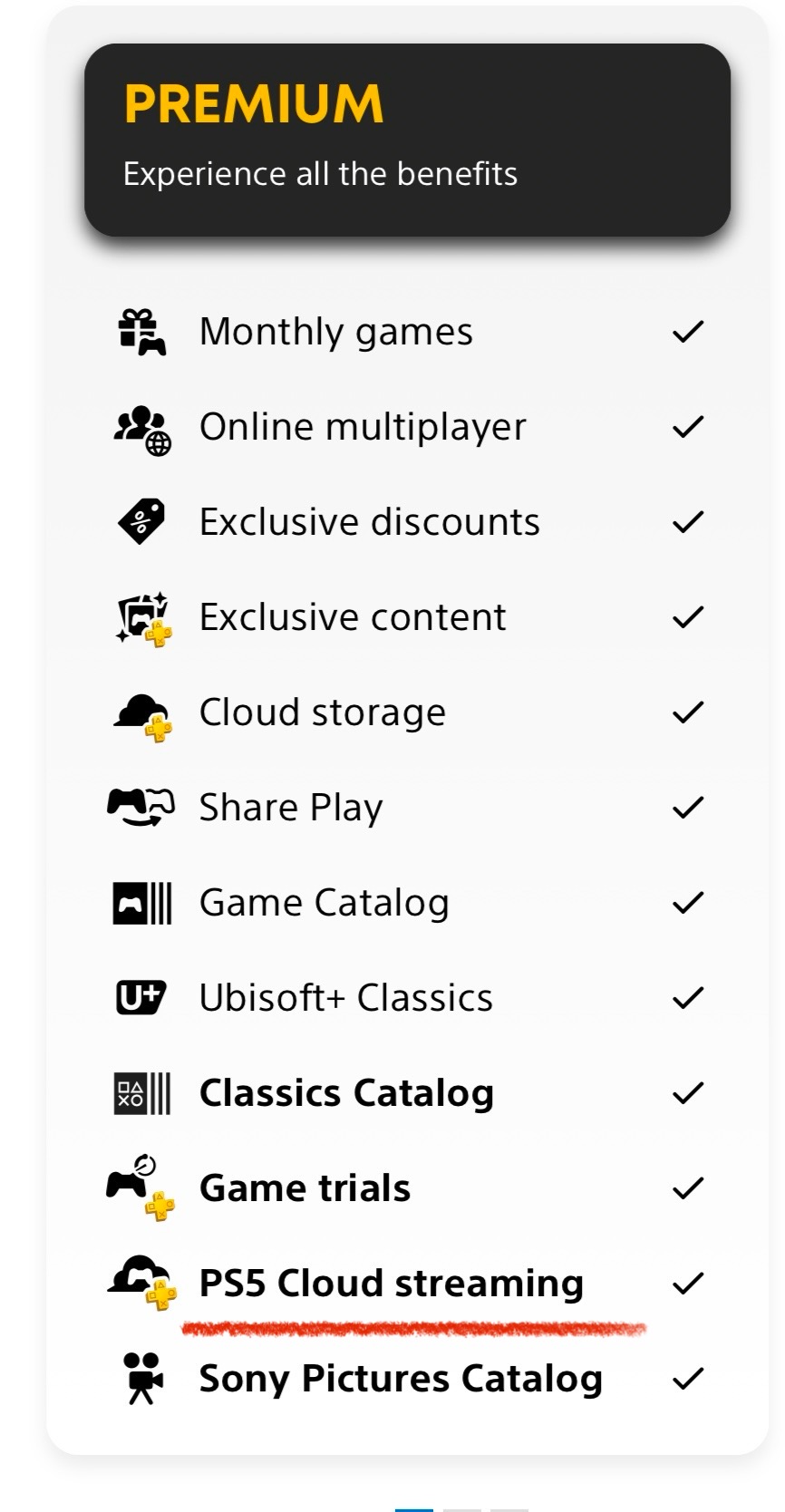The image size is (785, 1512).
Task: Click the Game Catalog icon
Action: pyautogui.click(x=142, y=903)
